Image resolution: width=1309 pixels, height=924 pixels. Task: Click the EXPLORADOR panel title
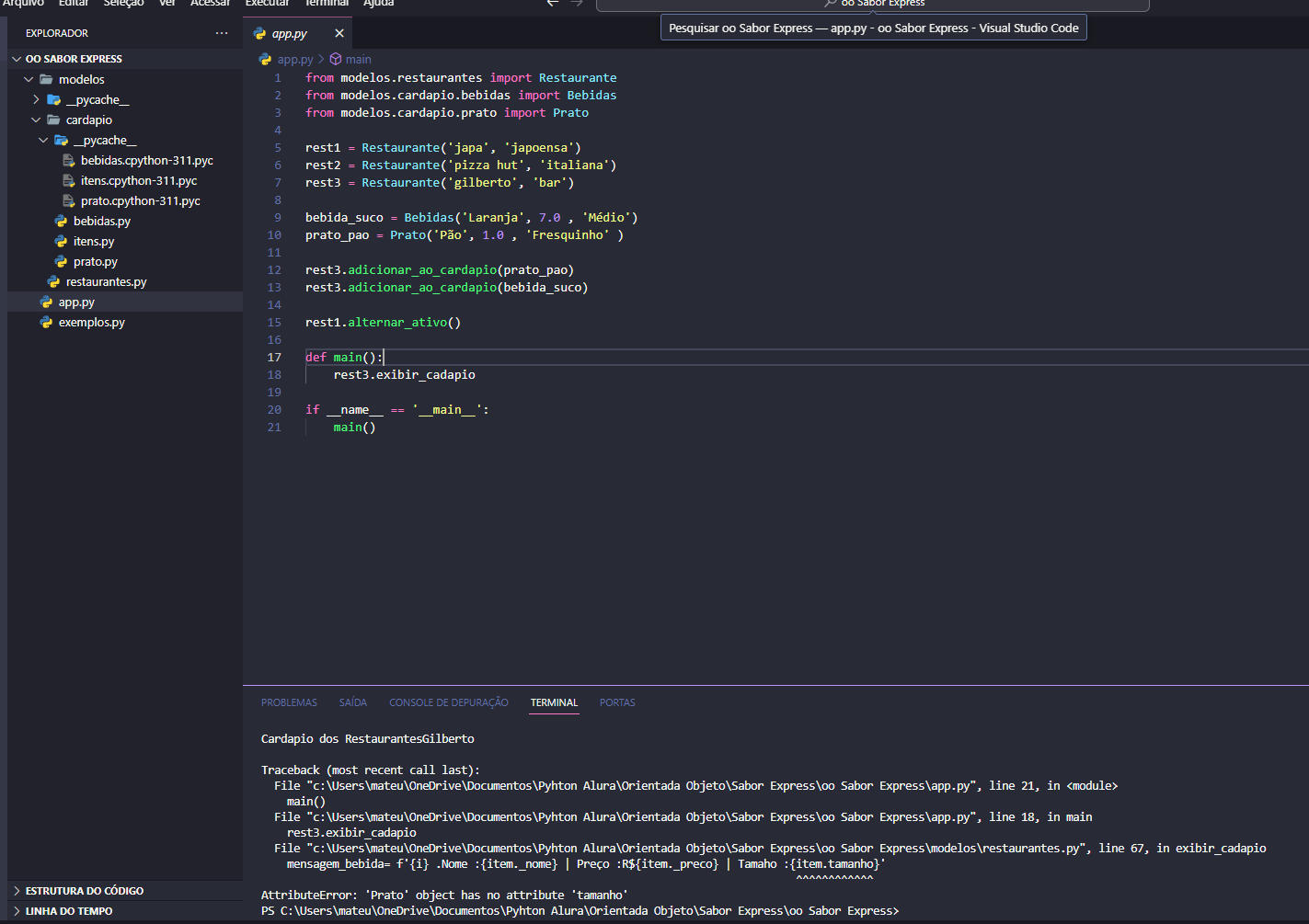57,33
